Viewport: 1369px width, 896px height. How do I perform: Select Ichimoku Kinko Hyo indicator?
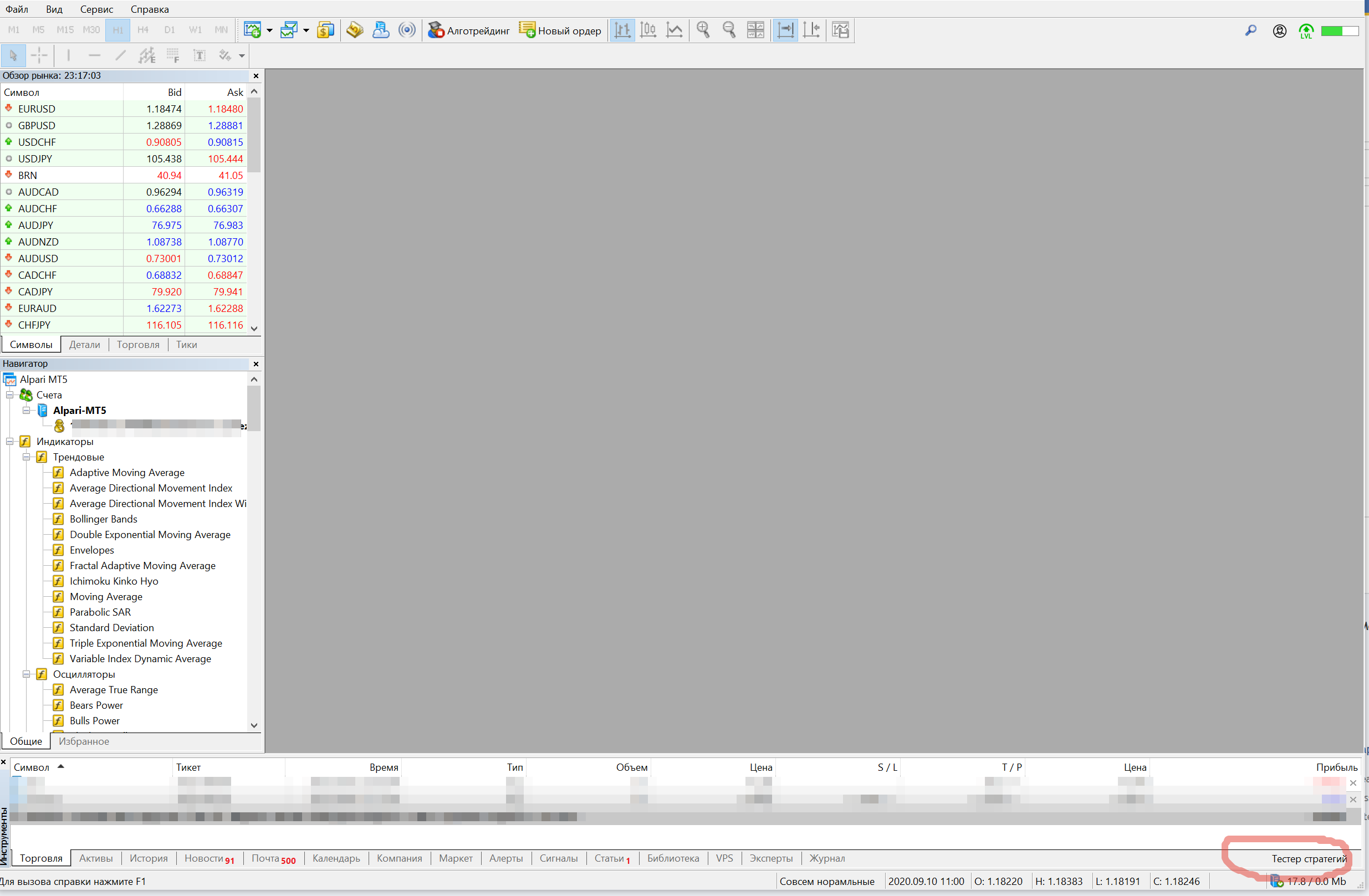(x=114, y=581)
